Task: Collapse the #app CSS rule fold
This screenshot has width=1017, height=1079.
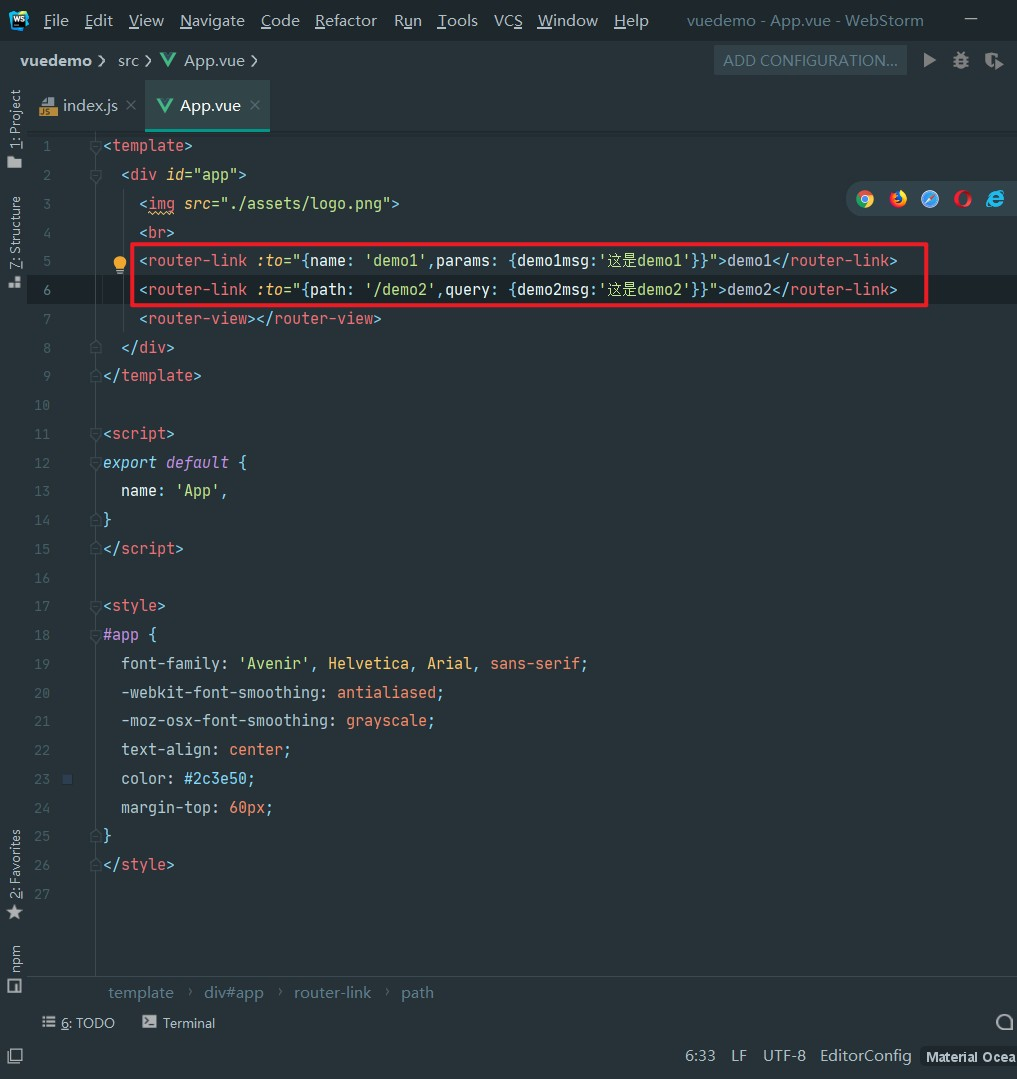Action: 96,635
